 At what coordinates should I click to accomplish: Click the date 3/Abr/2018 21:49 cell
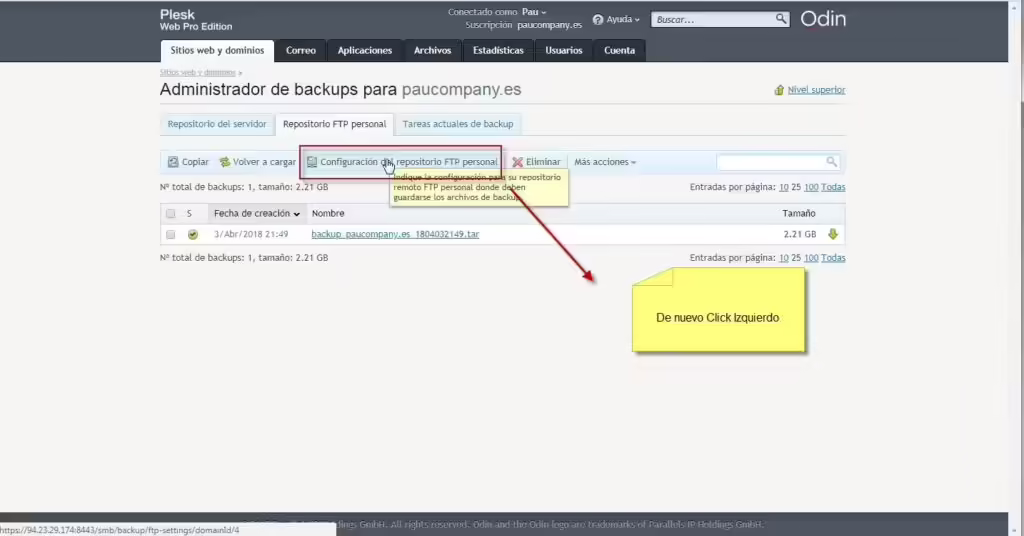coord(251,234)
